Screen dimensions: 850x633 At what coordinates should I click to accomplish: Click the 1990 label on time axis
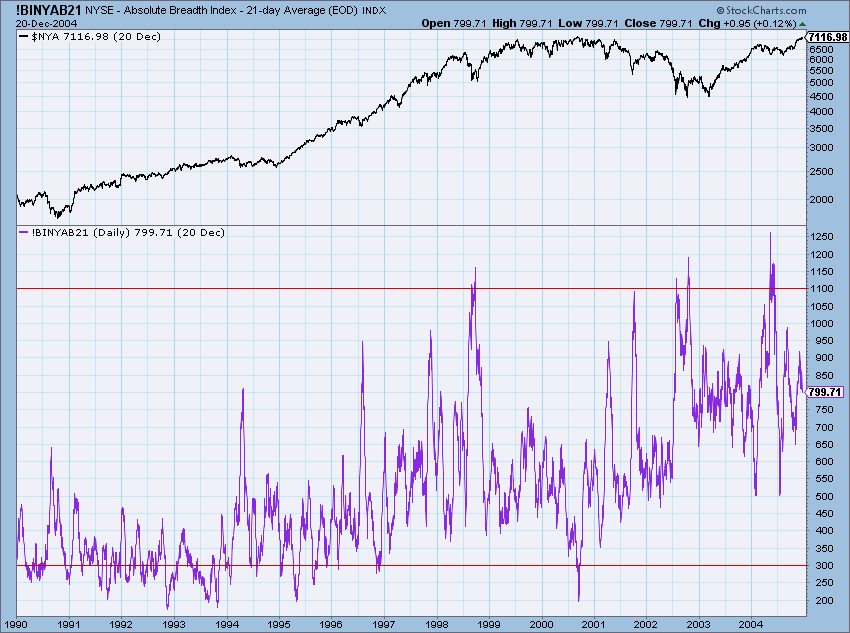pyautogui.click(x=16, y=624)
